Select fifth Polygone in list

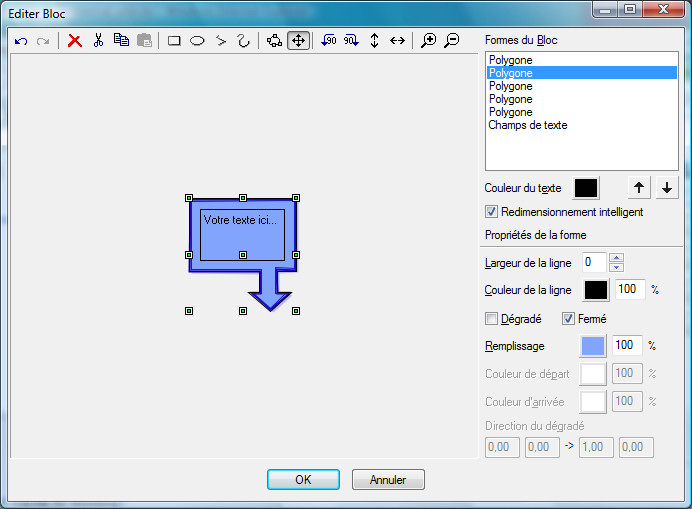coord(582,112)
